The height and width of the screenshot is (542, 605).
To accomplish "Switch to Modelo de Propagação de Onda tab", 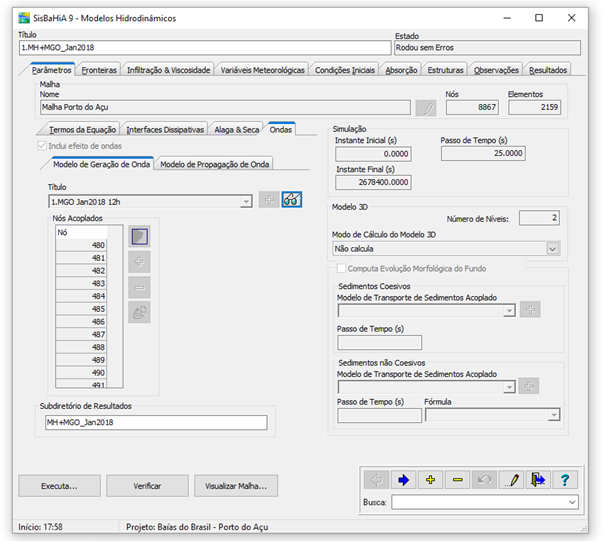I will [215, 164].
